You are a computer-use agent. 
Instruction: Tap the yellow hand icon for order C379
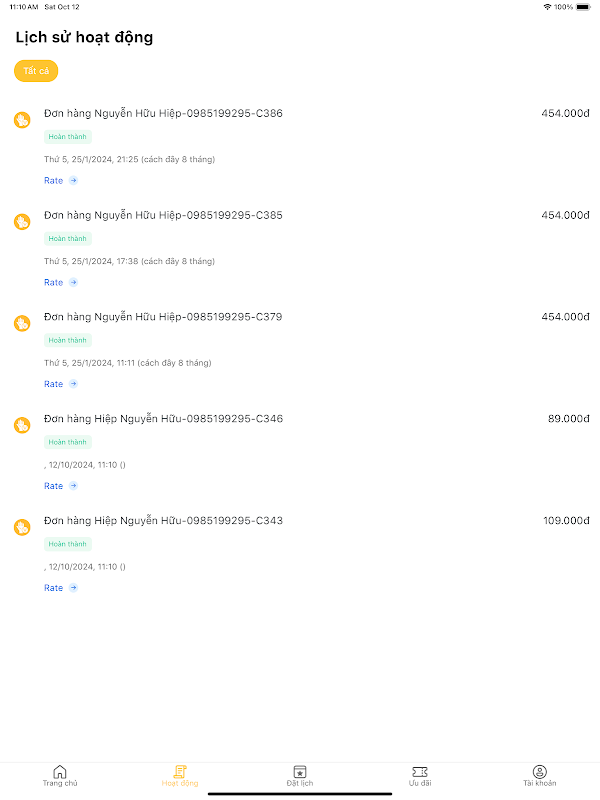[x=22, y=323]
